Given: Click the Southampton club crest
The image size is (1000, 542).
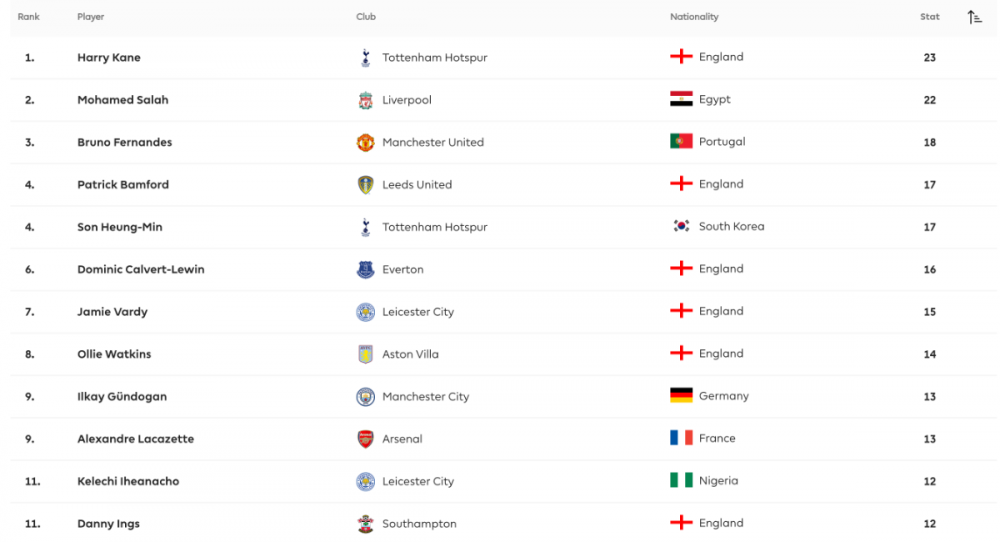Looking at the screenshot, I should (x=365, y=524).
